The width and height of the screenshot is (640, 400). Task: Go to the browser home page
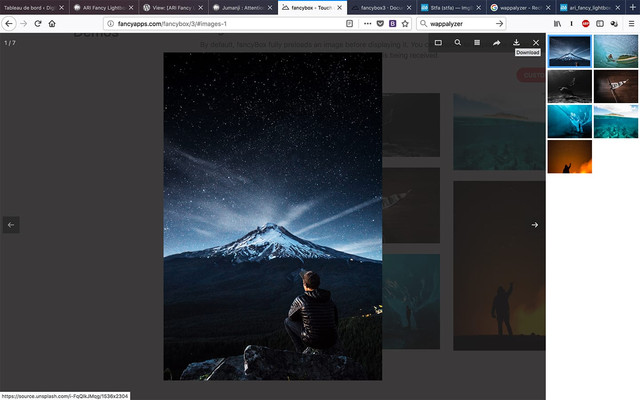[x=52, y=24]
